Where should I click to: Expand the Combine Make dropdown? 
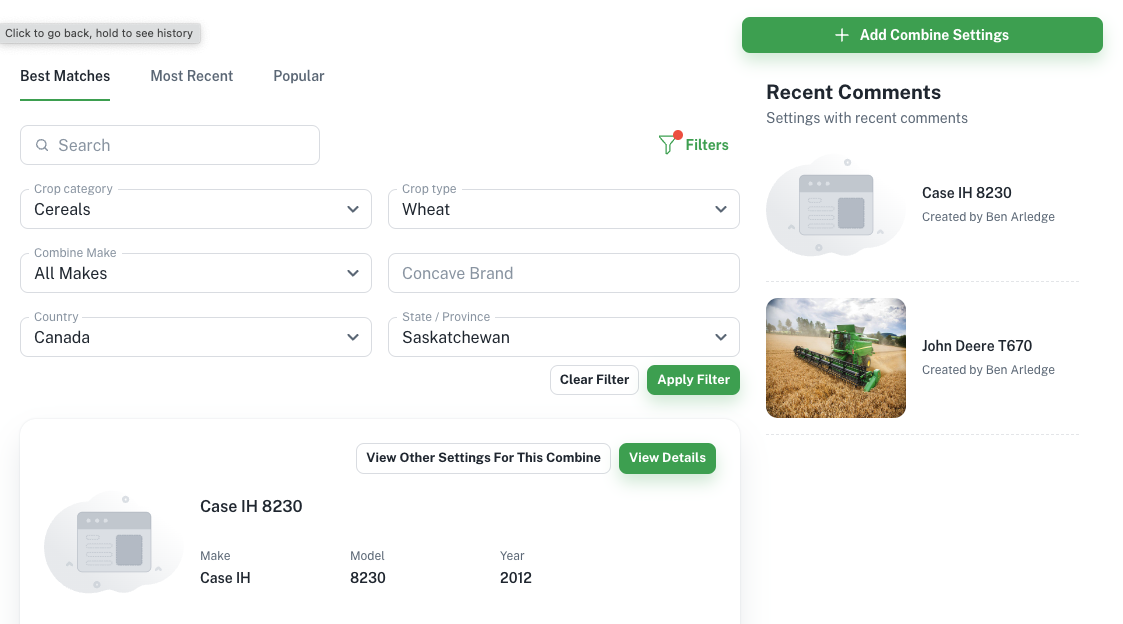click(194, 273)
